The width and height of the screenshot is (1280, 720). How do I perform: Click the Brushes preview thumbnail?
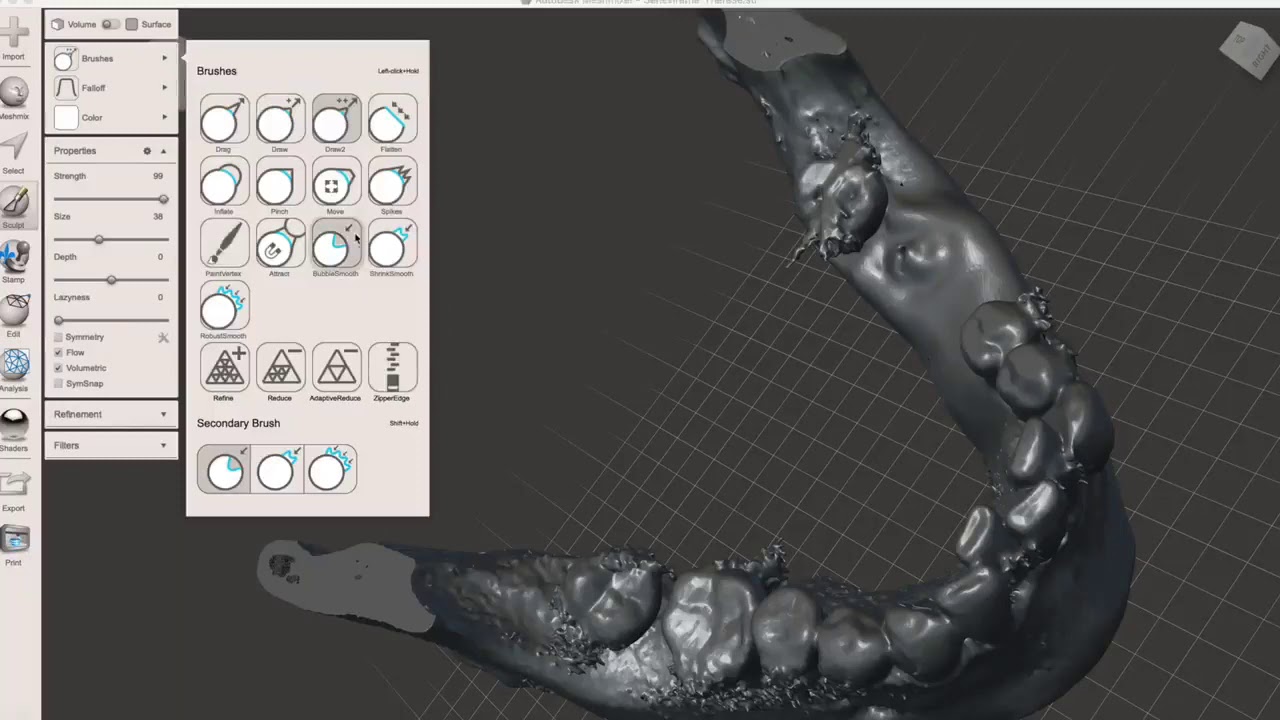[66, 59]
